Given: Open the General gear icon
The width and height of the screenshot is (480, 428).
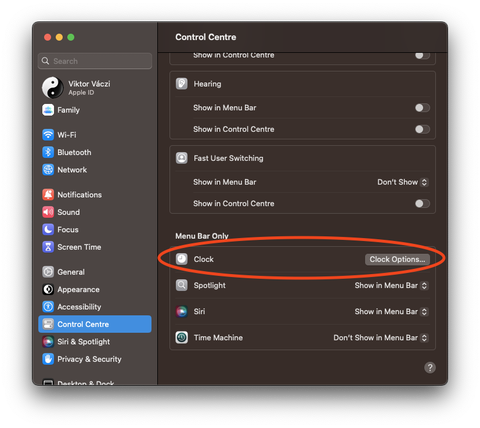Looking at the screenshot, I should click(48, 272).
